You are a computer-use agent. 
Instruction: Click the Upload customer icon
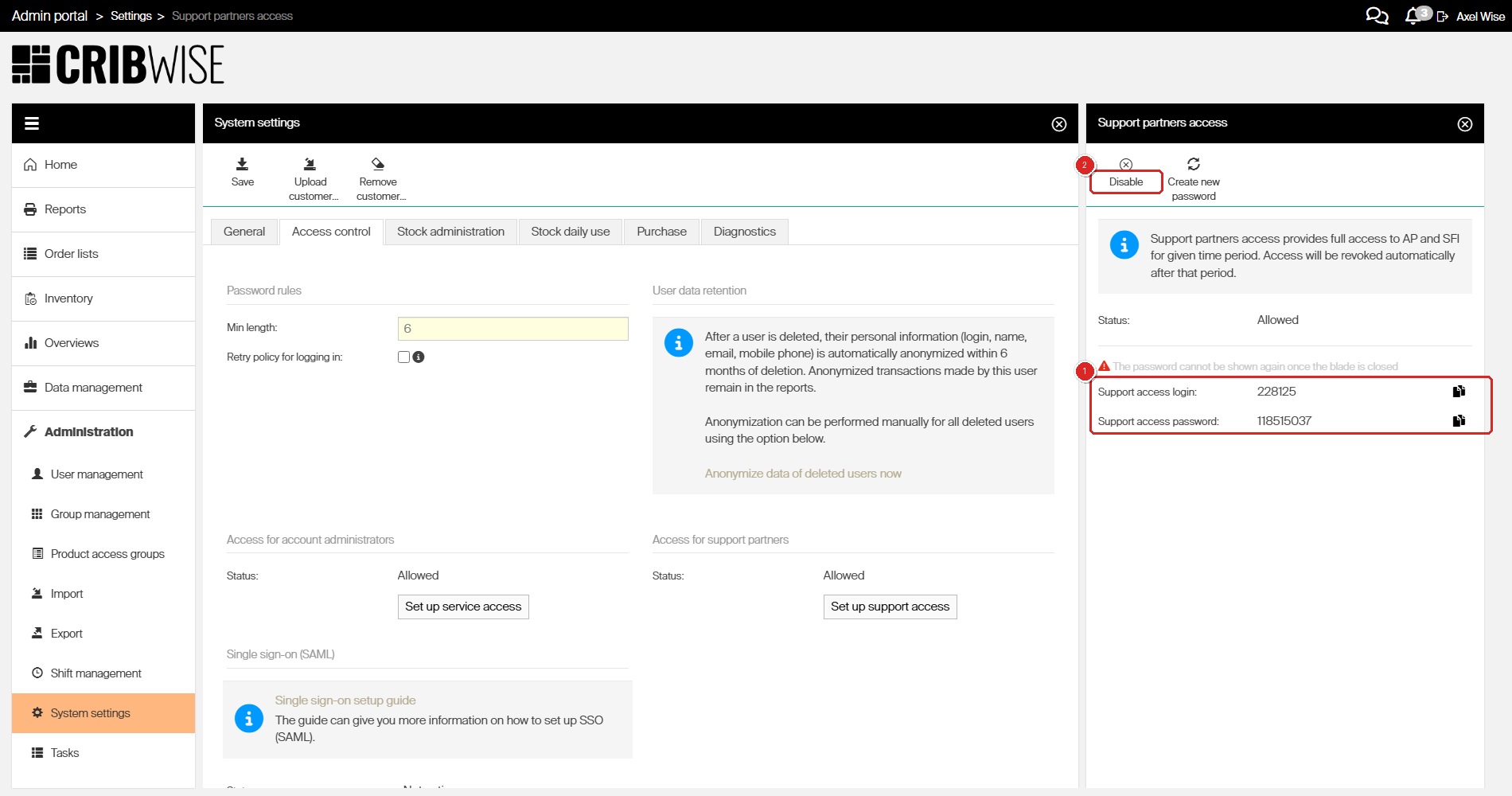tap(310, 164)
